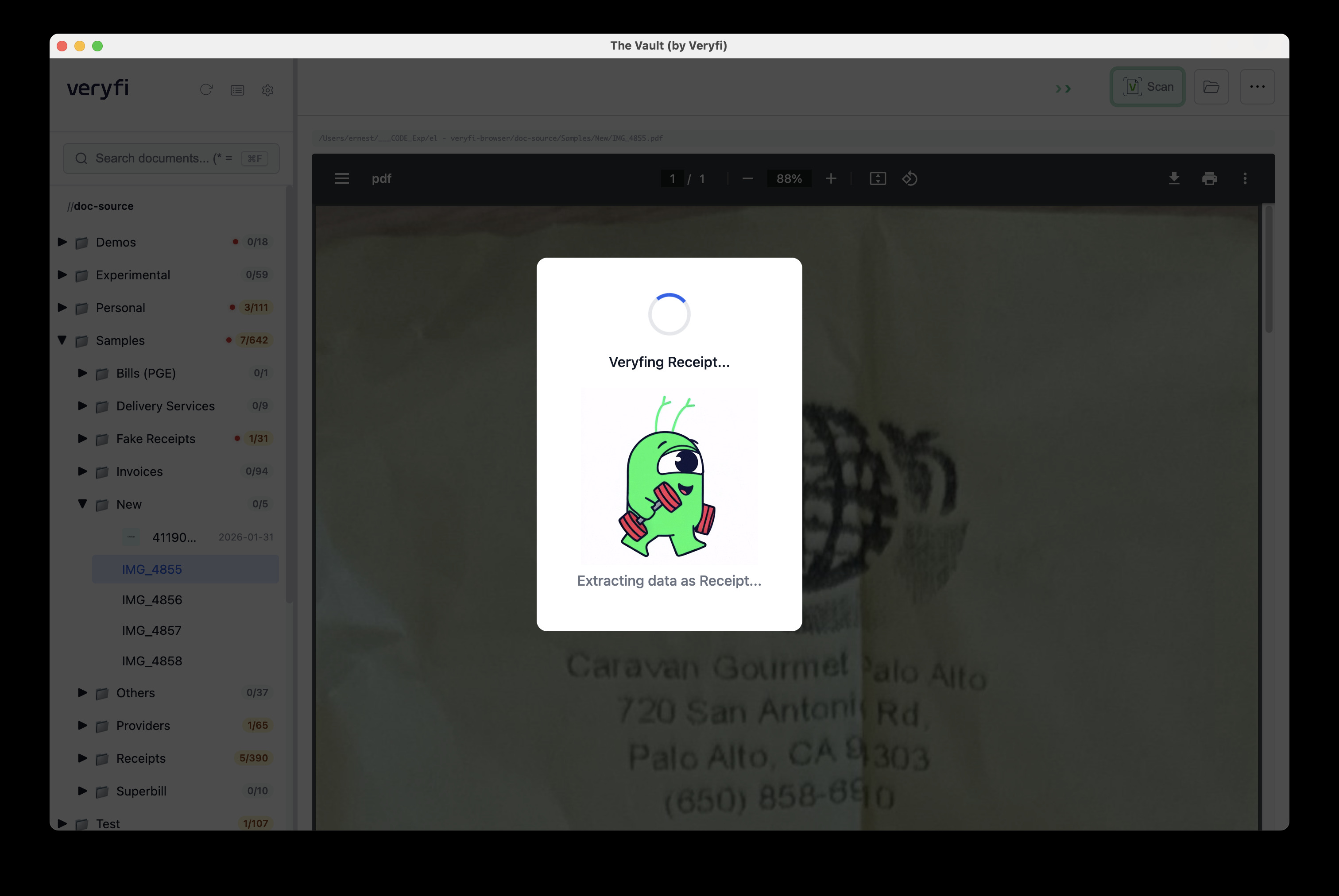Click the search documents field
The width and height of the screenshot is (1339, 896).
170,158
